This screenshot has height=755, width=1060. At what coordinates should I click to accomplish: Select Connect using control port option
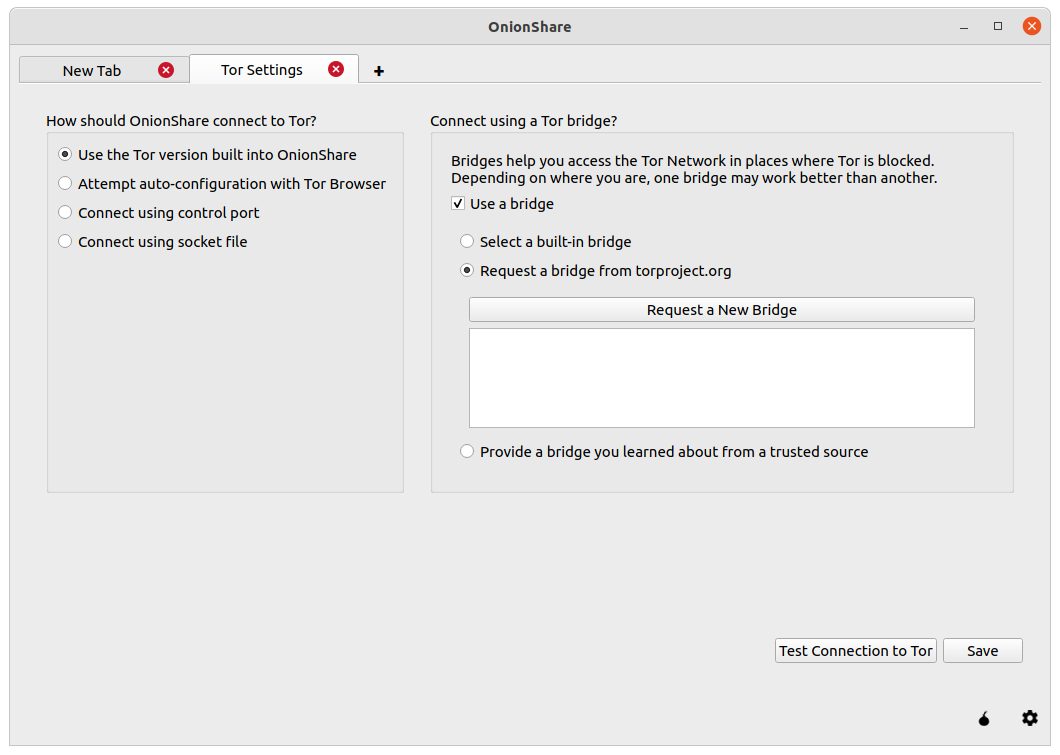(66, 213)
